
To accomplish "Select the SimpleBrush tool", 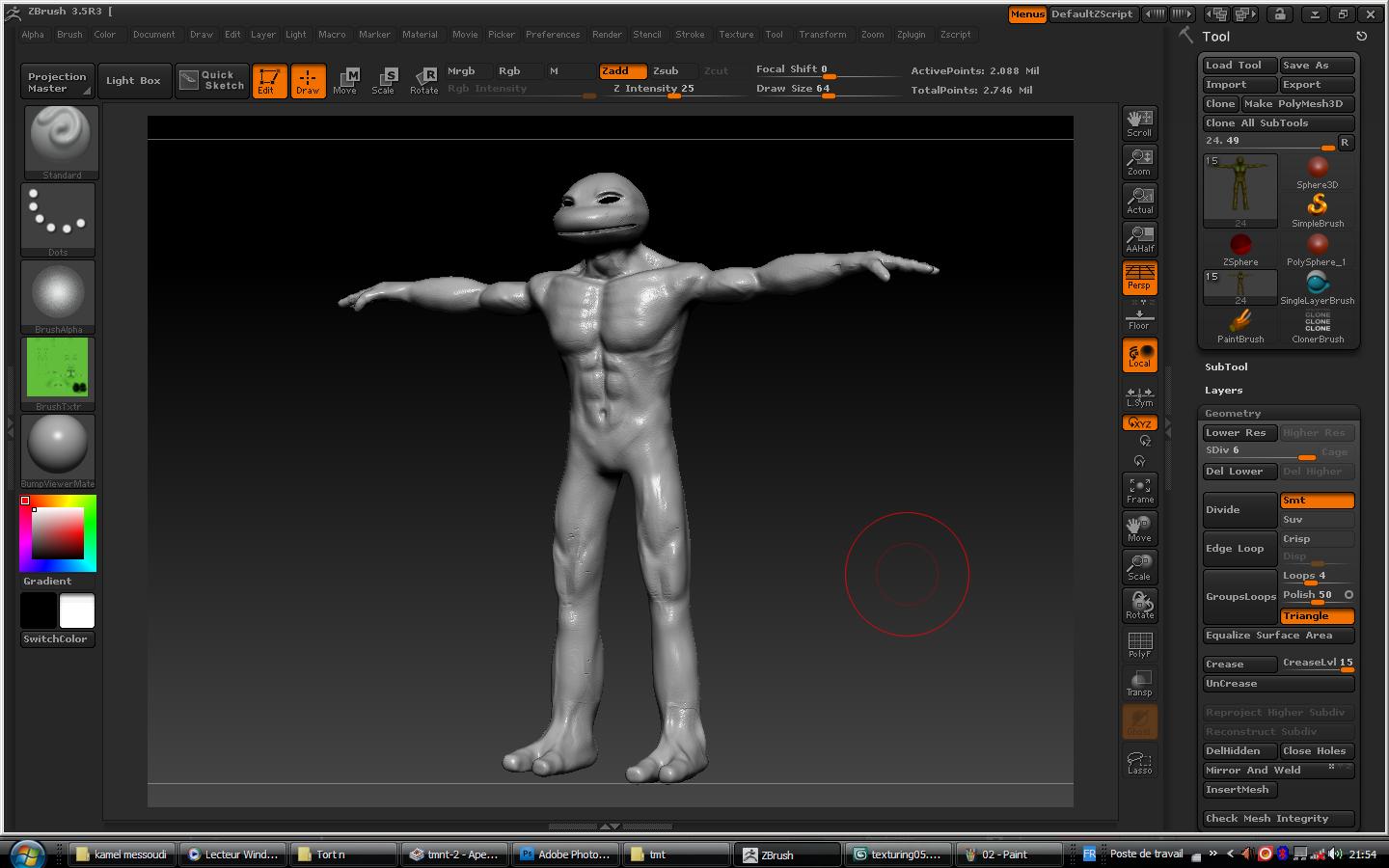I will 1318,211.
